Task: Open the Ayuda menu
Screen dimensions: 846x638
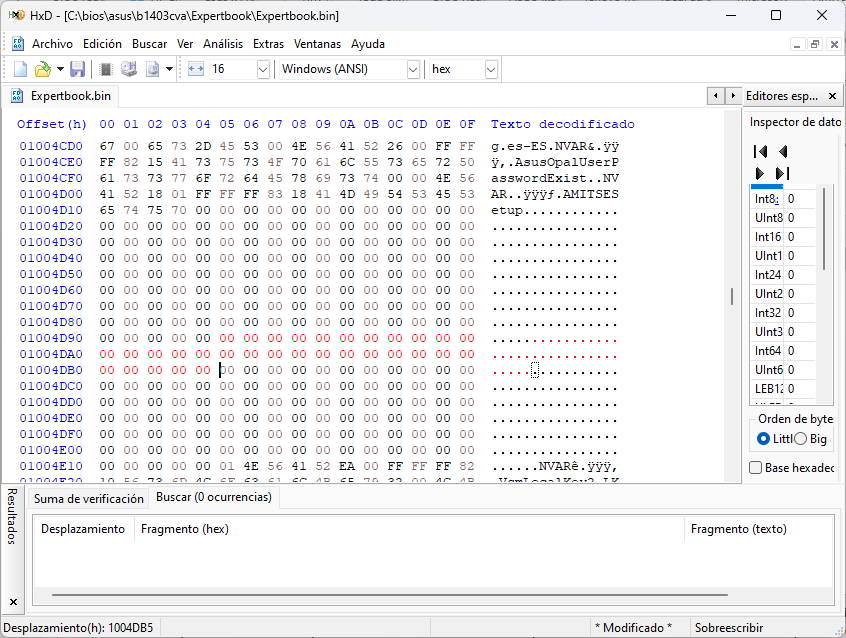Action: [x=367, y=44]
